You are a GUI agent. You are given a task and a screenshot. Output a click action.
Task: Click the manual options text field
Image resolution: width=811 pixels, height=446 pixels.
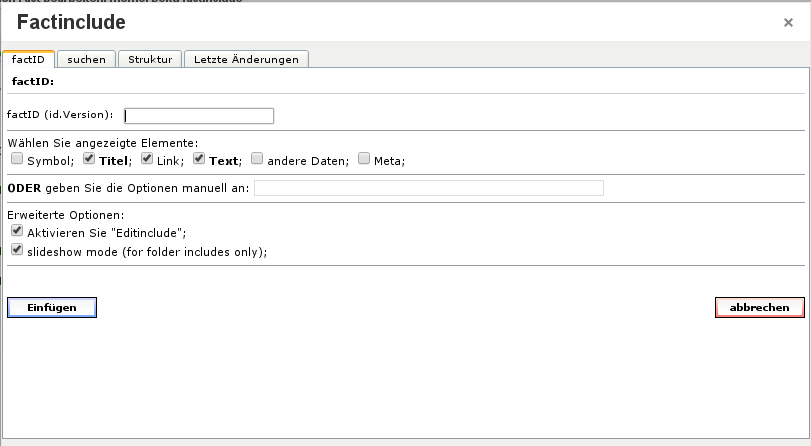click(429, 188)
